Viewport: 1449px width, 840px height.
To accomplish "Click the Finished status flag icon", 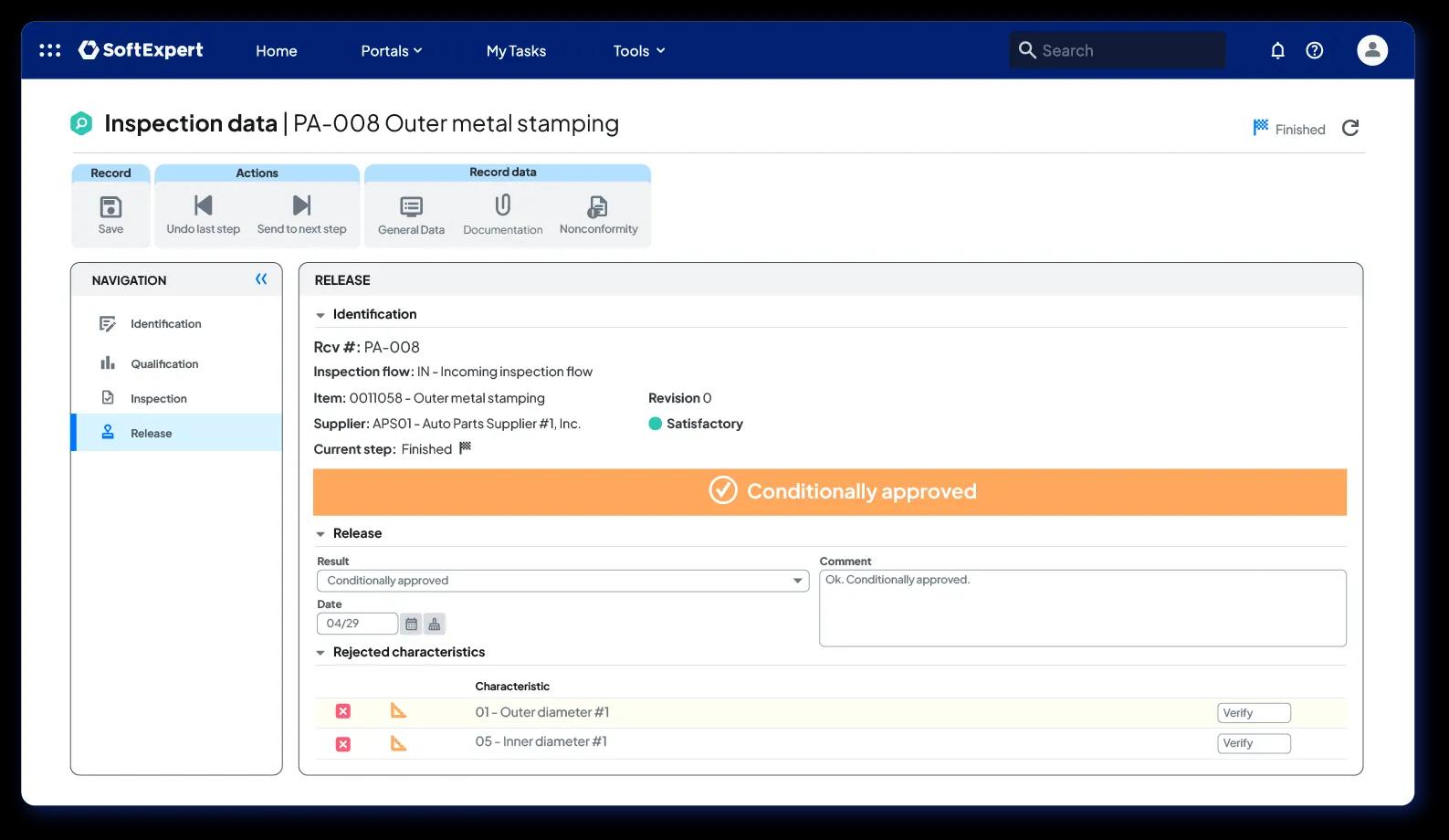I will click(1261, 128).
